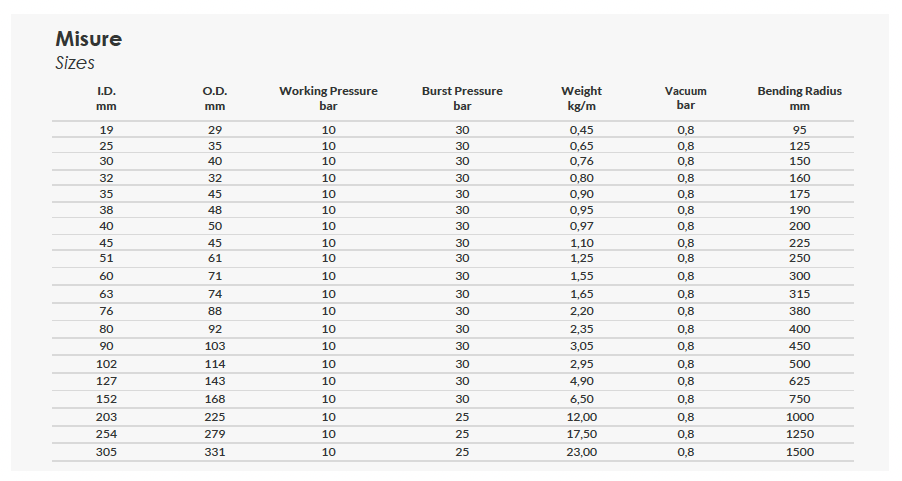902x481 pixels.
Task: Click the weight value 23,00
Action: pos(582,452)
